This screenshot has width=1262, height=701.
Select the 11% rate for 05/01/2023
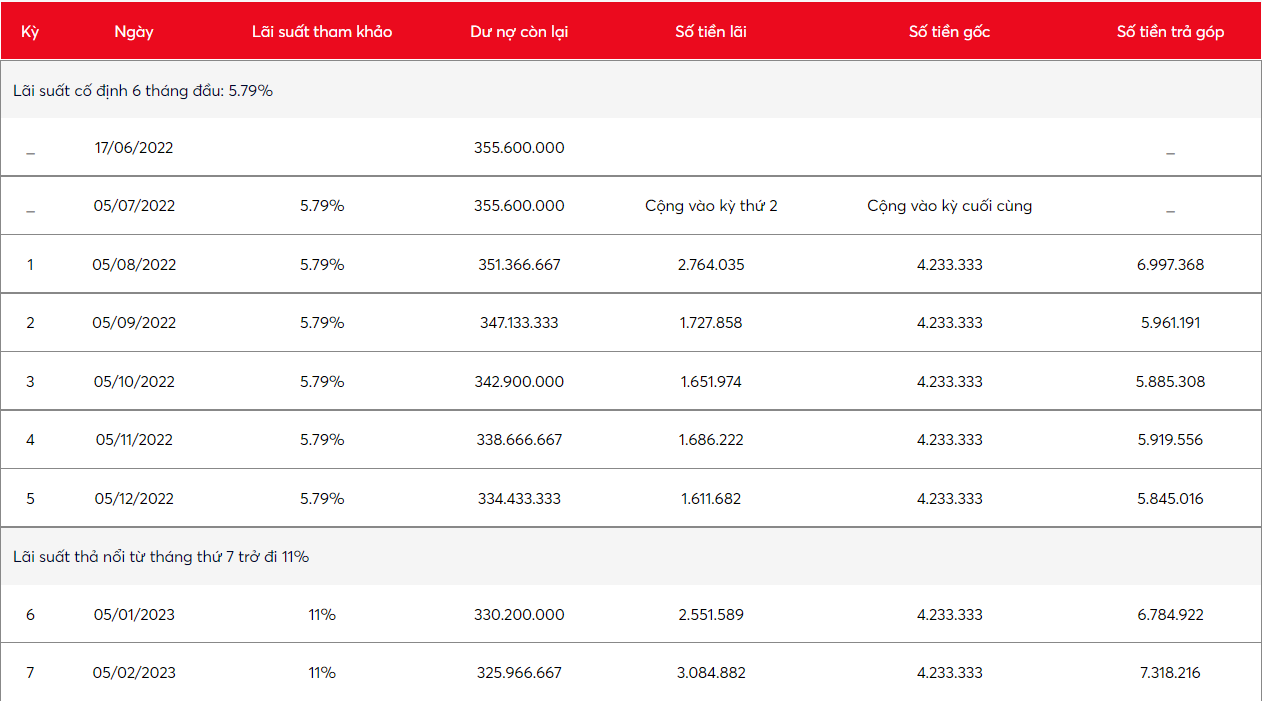point(322,615)
